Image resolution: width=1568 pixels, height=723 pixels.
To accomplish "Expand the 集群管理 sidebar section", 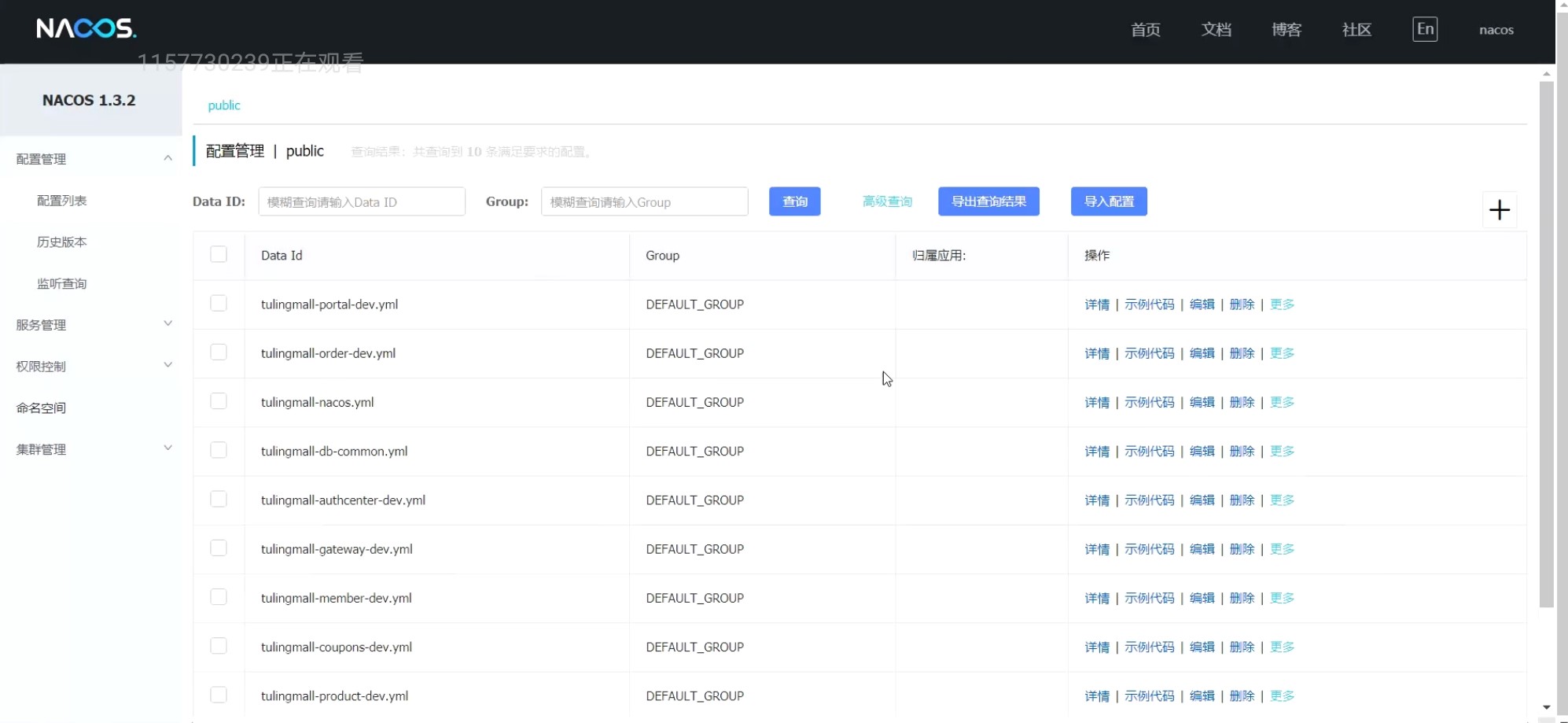I will [x=167, y=448].
